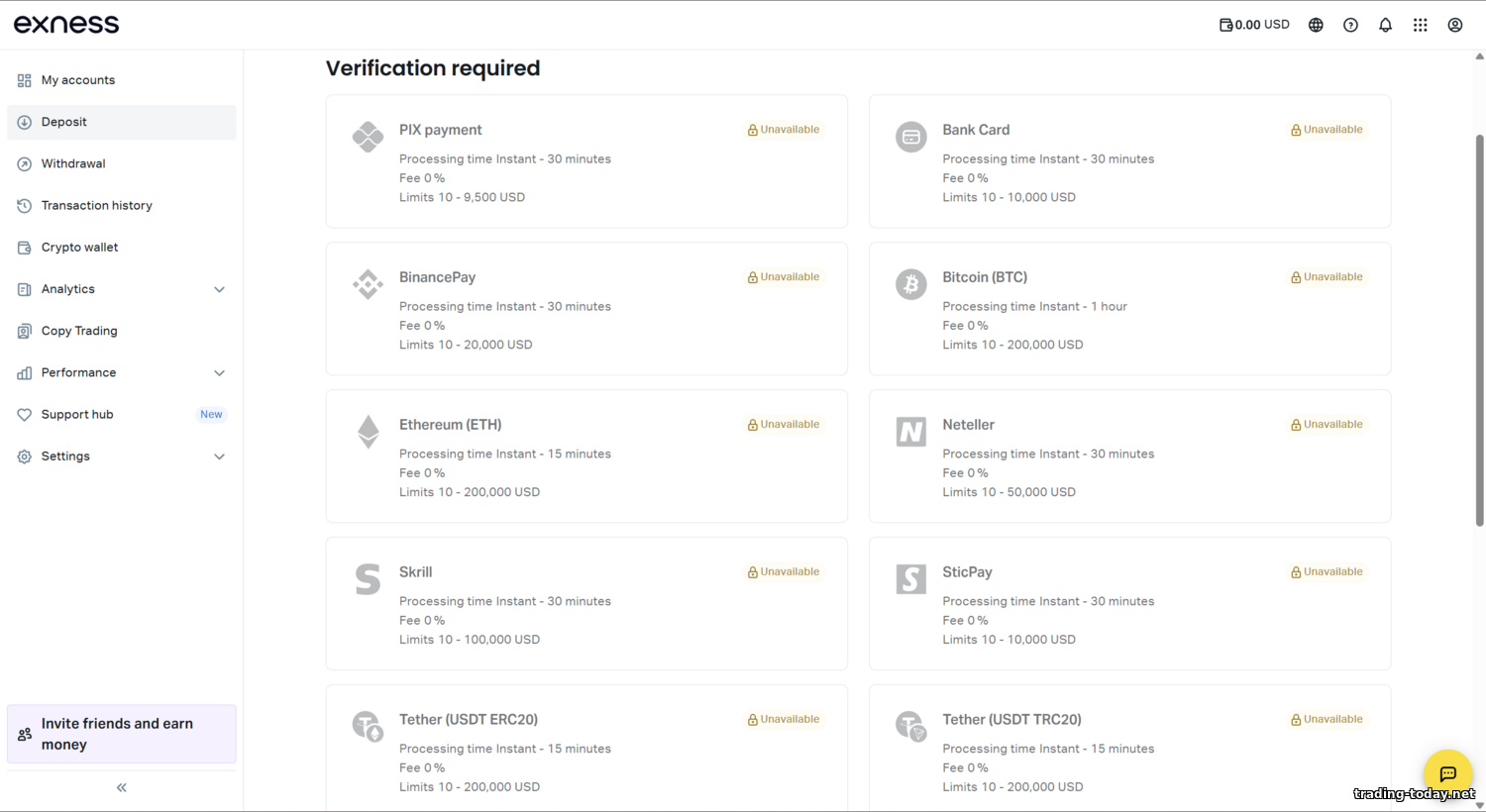Click the 0.00 USD wallet balance
Viewport: 1486px width, 812px height.
[x=1254, y=25]
